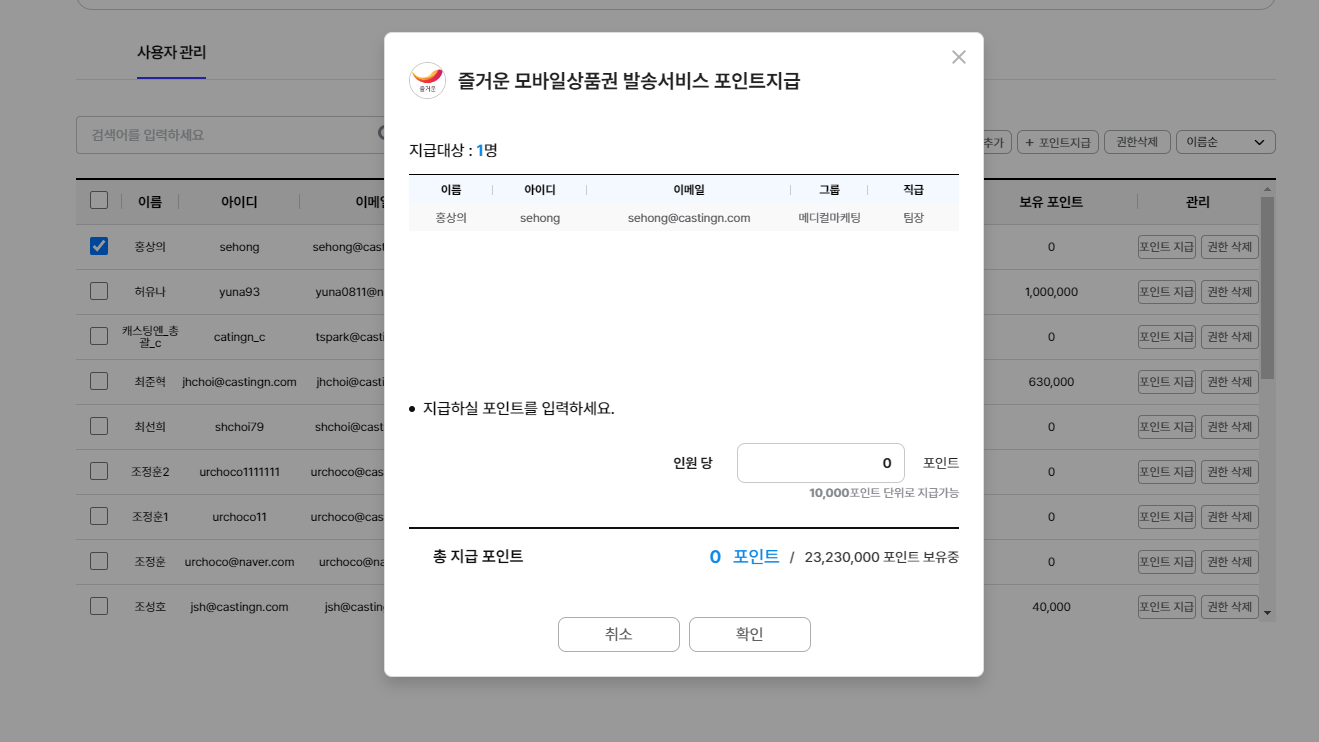Check the 허유나 row checkbox
Screen dimensions: 1319x742
[x=99, y=291]
